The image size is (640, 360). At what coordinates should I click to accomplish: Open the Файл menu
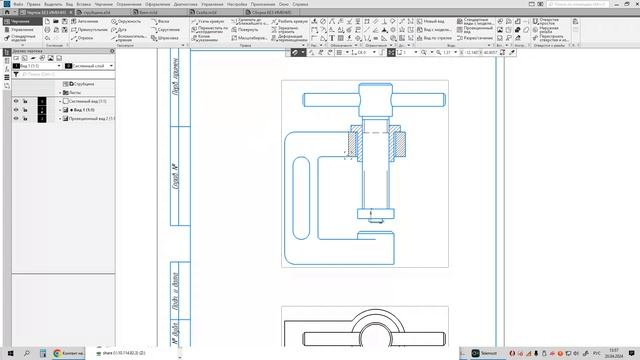pyautogui.click(x=18, y=4)
